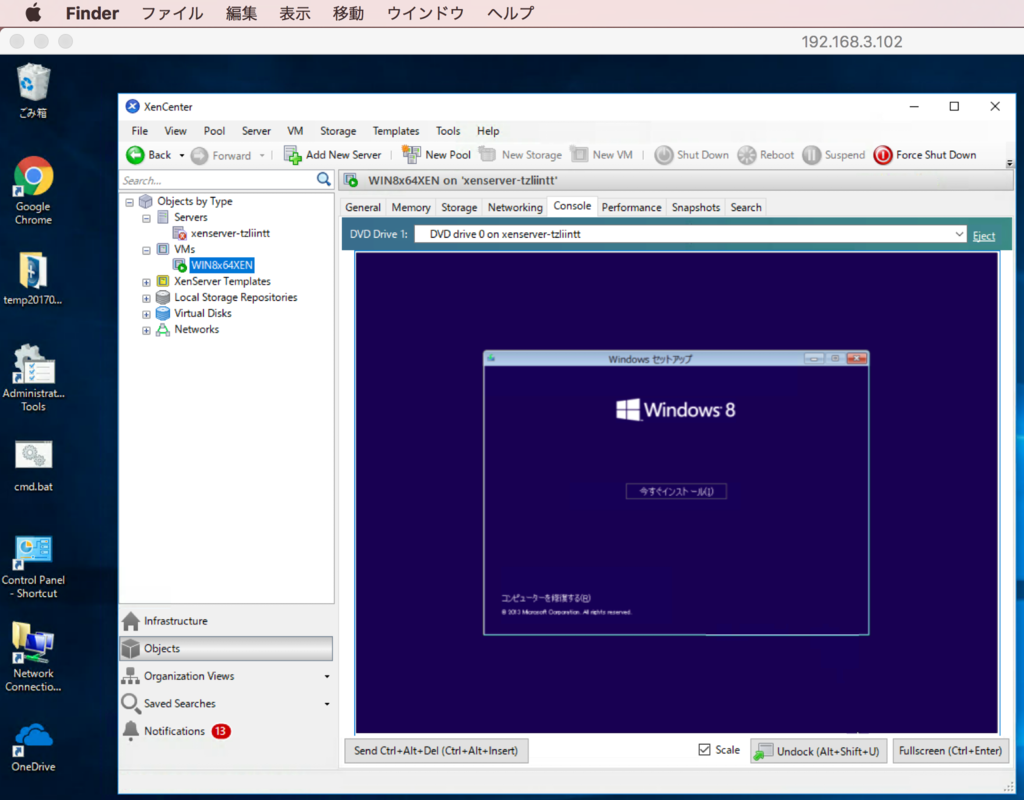The image size is (1024, 800).
Task: Expand the XenServer Templates node
Action: coord(146,282)
